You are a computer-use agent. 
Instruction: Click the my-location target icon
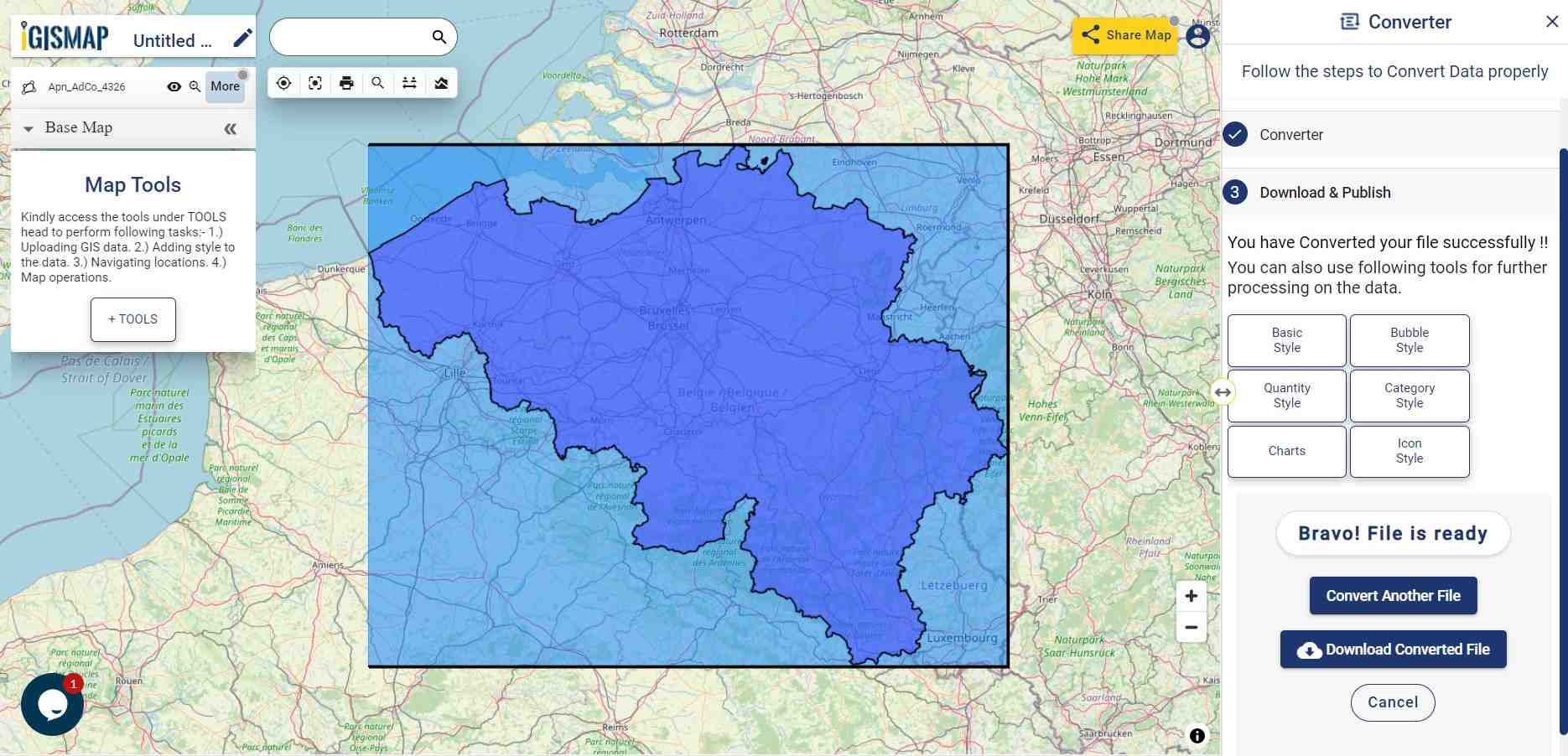(283, 83)
